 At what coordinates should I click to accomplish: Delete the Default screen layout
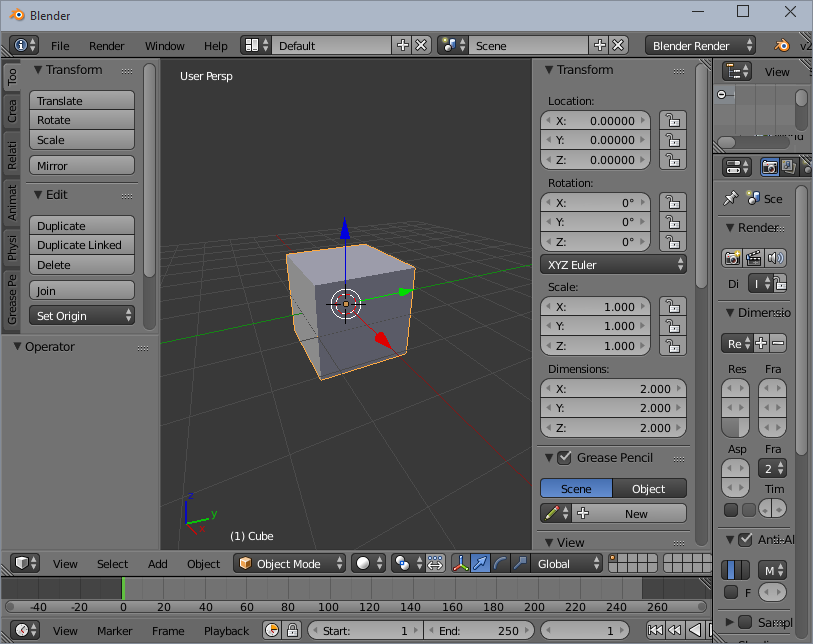coord(422,46)
